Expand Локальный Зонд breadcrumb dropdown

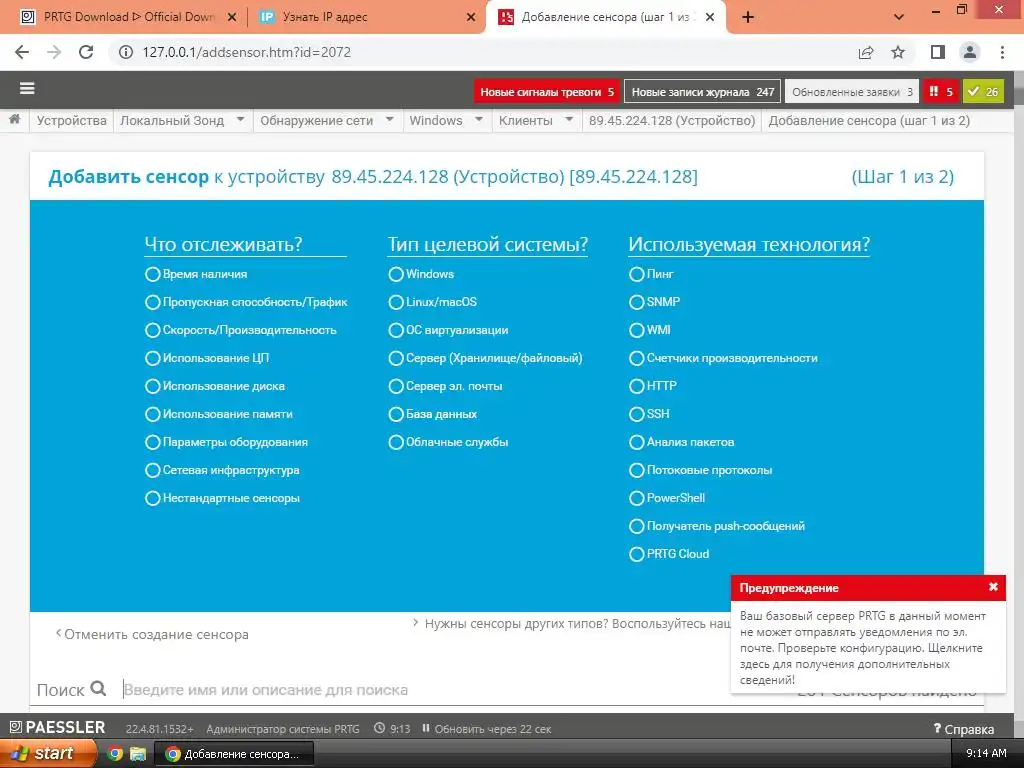pos(240,120)
